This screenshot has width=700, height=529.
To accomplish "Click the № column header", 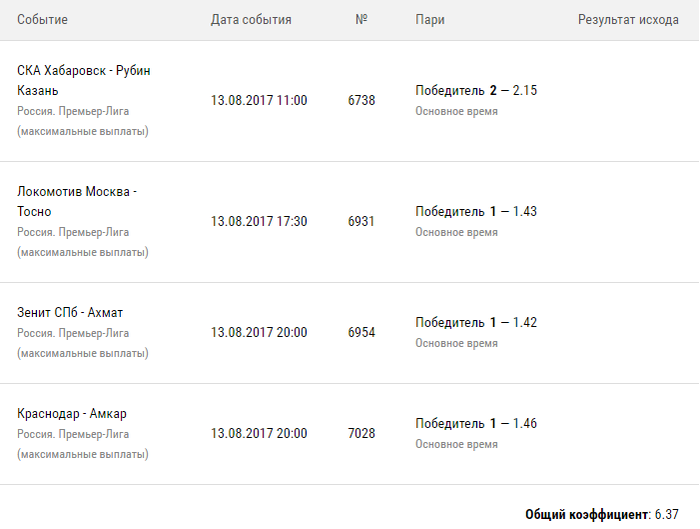I will pyautogui.click(x=361, y=20).
